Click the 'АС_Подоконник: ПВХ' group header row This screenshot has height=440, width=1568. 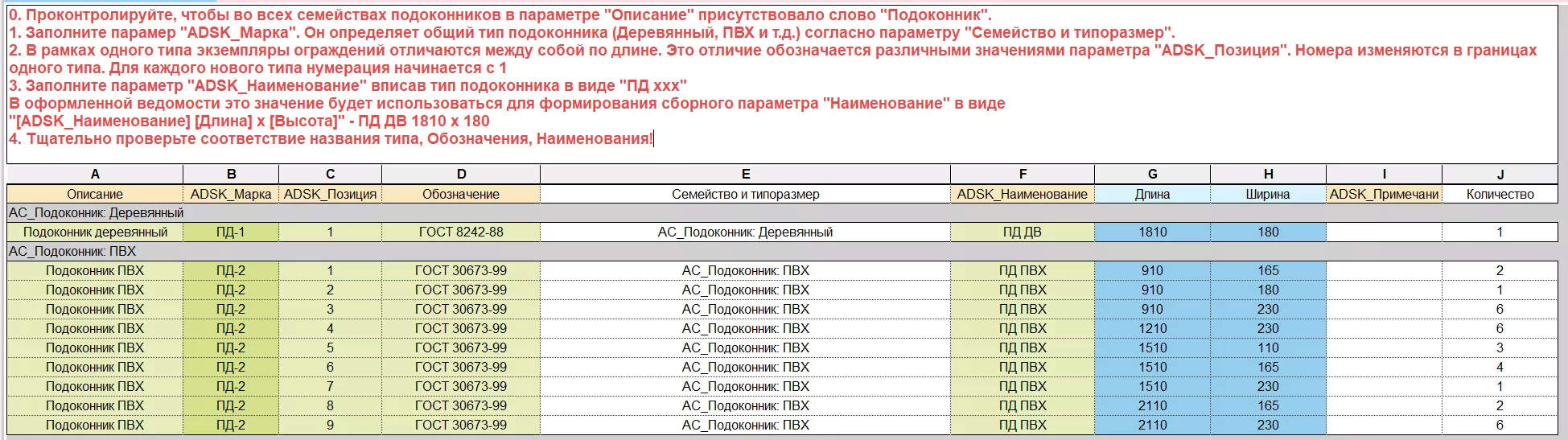pyautogui.click(x=72, y=251)
